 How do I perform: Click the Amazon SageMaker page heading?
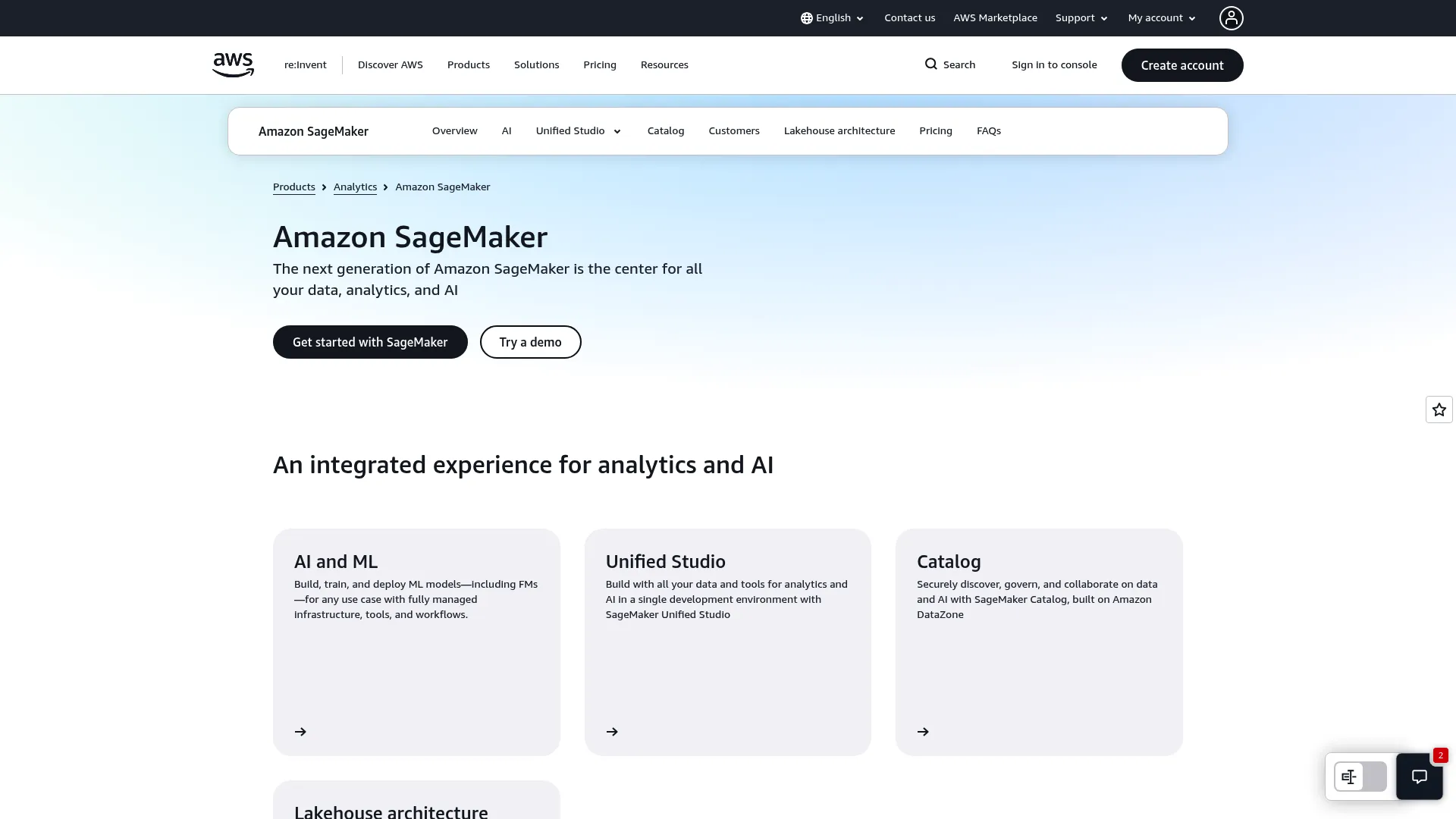coord(410,237)
